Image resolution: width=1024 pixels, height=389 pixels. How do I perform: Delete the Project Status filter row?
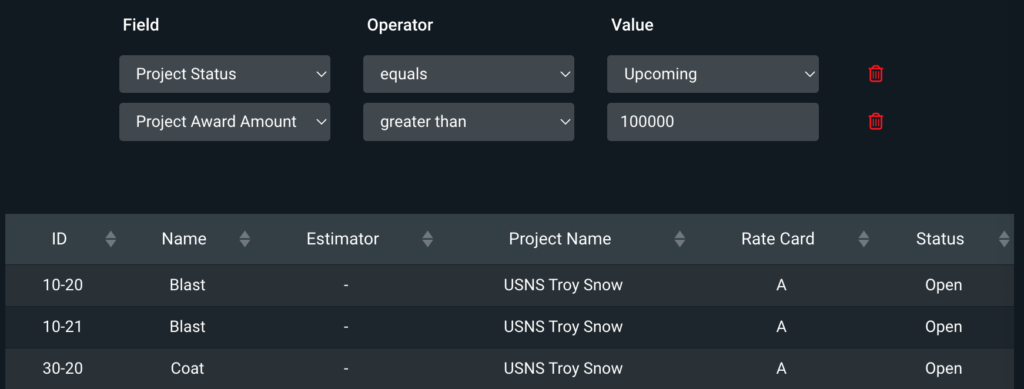click(876, 74)
